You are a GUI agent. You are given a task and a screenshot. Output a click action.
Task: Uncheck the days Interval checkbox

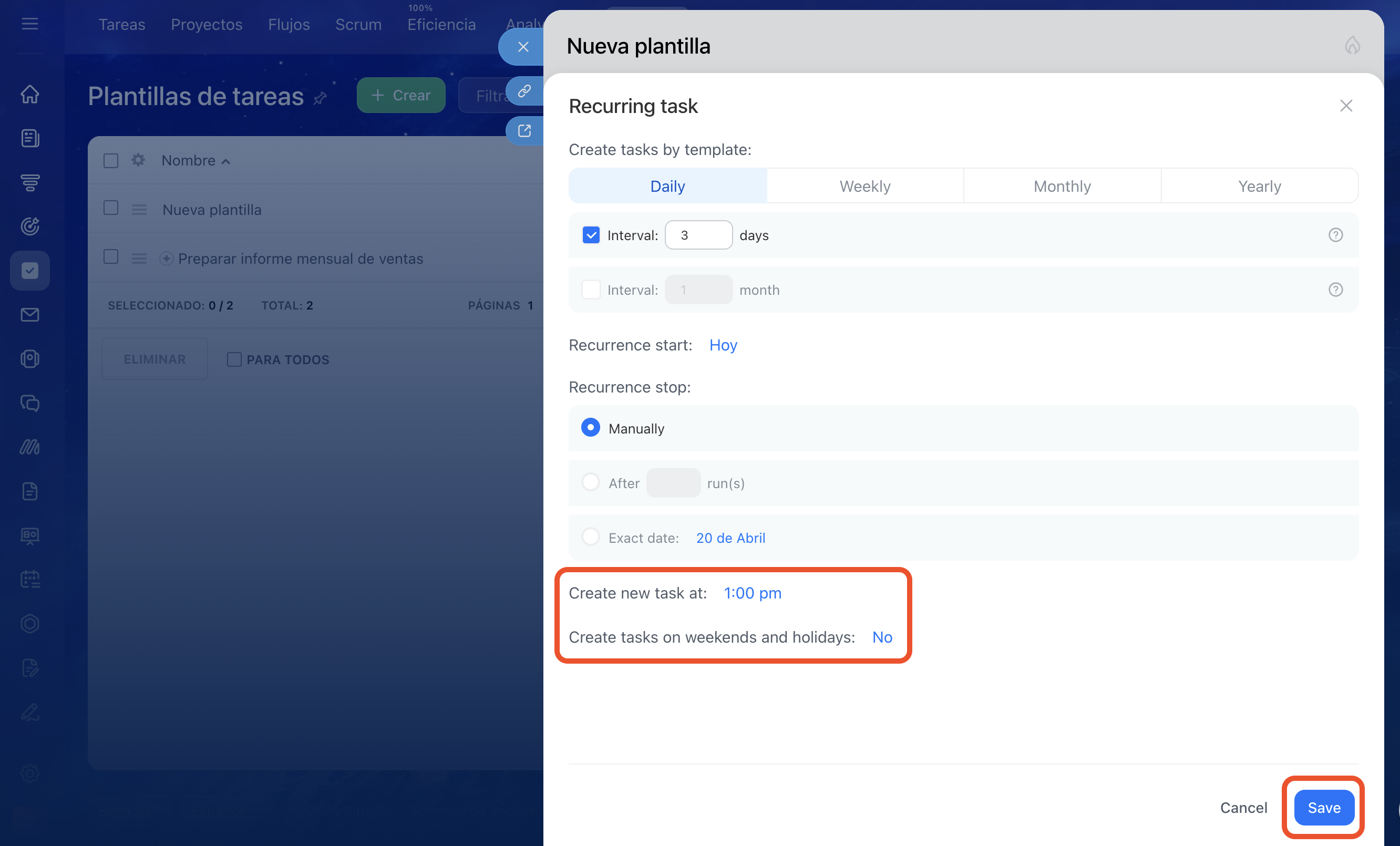[x=591, y=235]
